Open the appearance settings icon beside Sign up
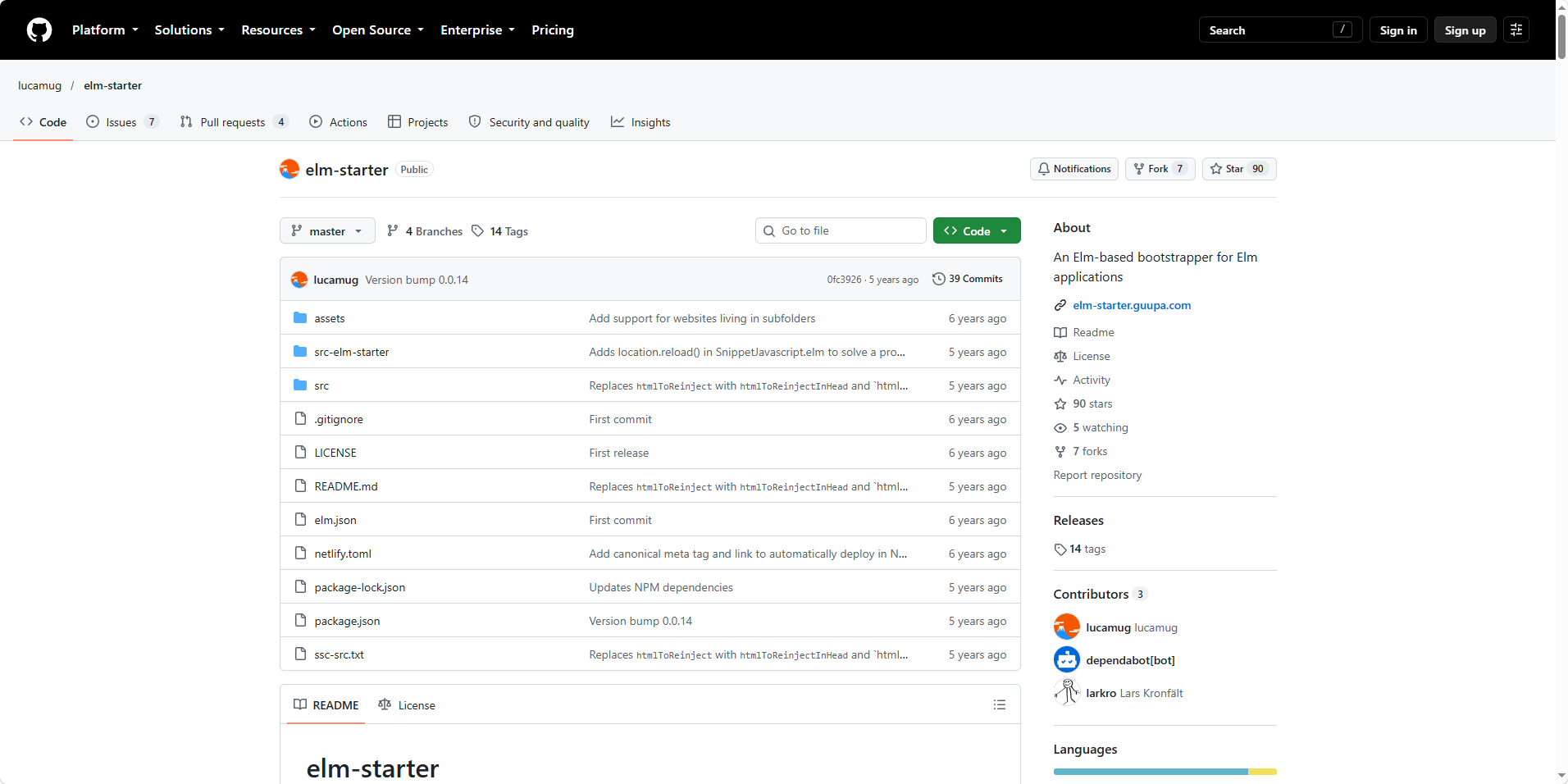The image size is (1568, 784). click(1516, 30)
